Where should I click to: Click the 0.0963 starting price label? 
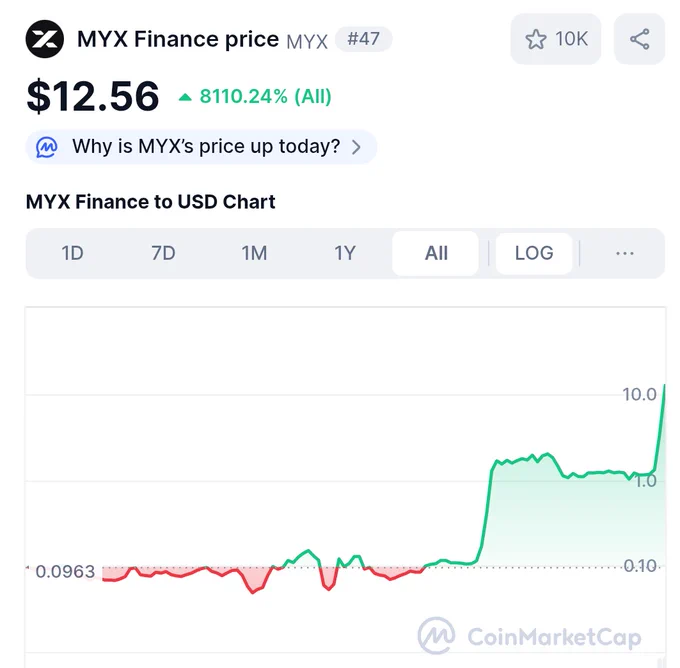pyautogui.click(x=65, y=572)
